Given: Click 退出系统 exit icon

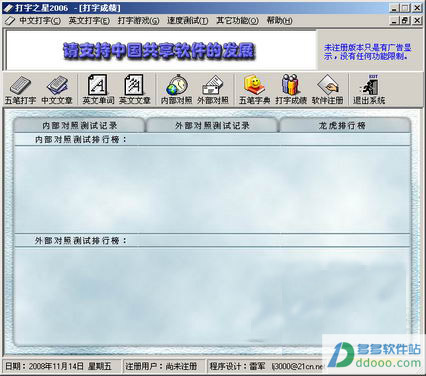Looking at the screenshot, I should tap(369, 89).
